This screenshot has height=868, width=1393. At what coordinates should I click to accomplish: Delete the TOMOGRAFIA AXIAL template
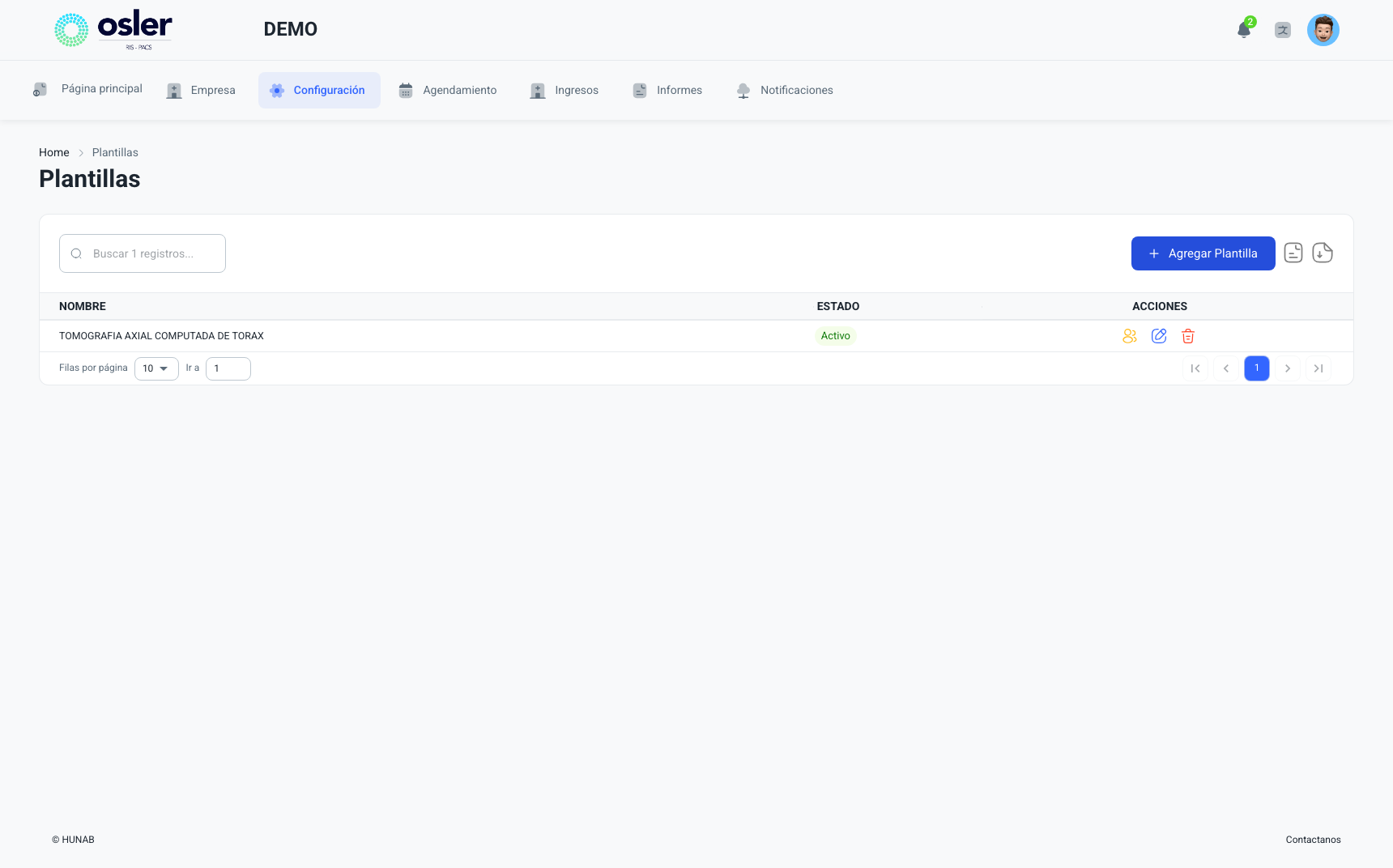click(x=1188, y=336)
